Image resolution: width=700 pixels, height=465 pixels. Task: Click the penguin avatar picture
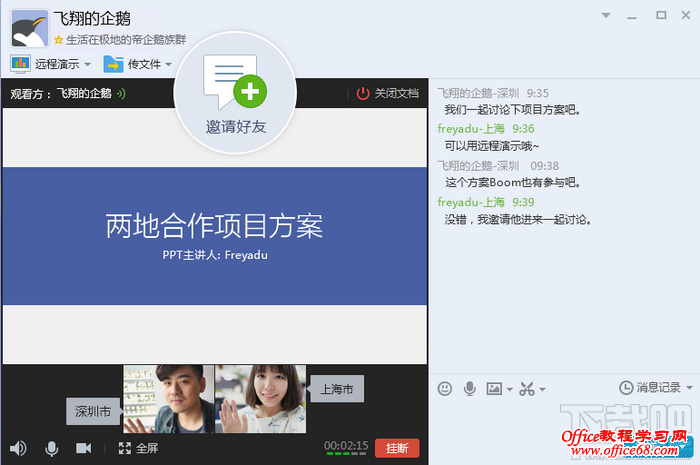click(x=29, y=28)
